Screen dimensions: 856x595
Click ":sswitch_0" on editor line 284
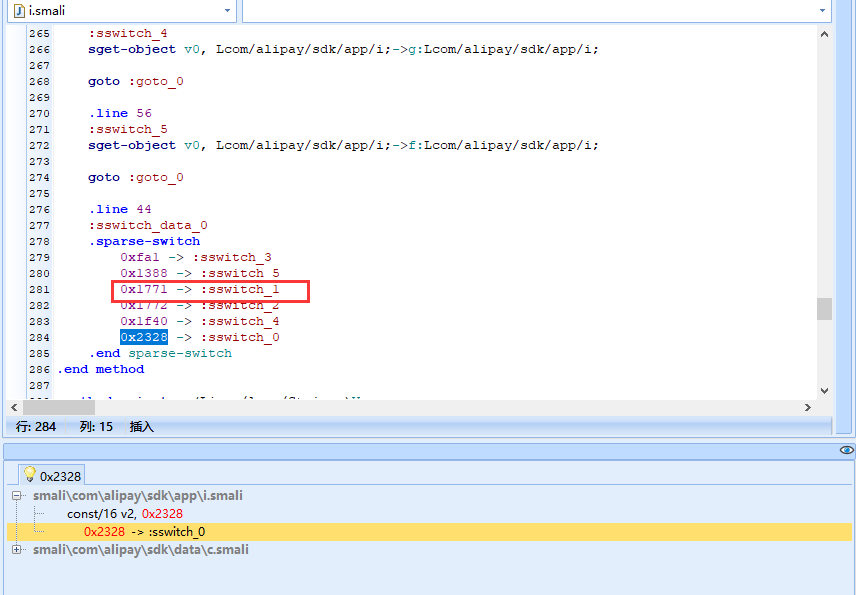(240, 337)
